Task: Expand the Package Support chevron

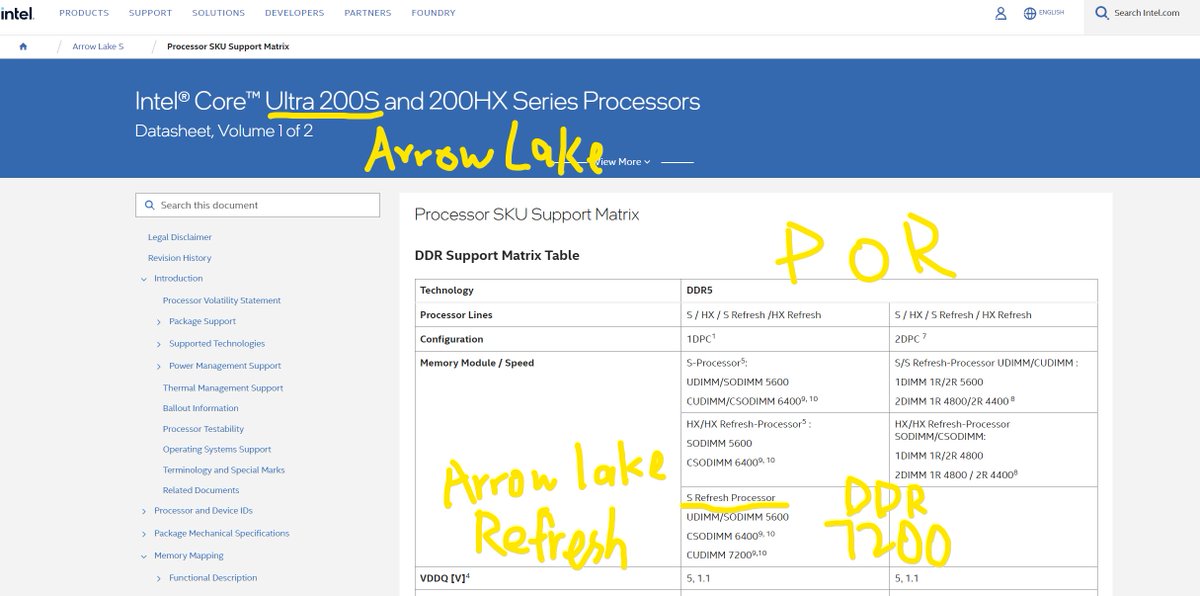Action: click(x=159, y=322)
